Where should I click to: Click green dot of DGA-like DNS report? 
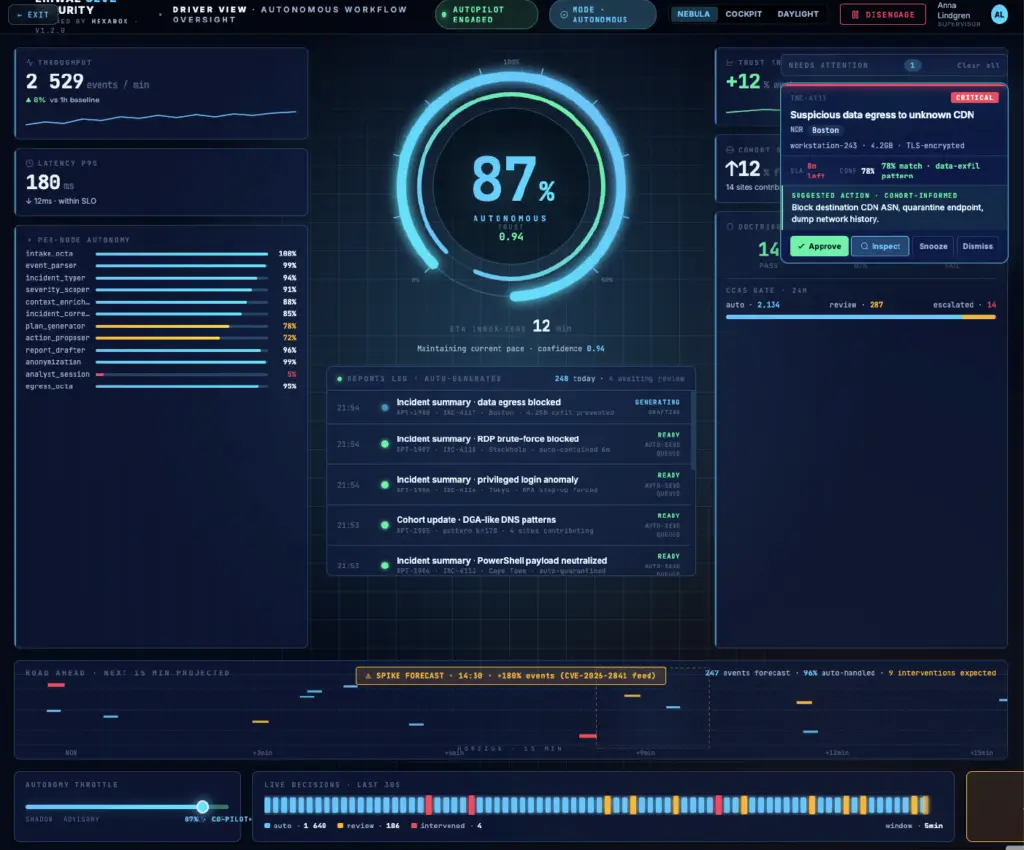coord(385,525)
